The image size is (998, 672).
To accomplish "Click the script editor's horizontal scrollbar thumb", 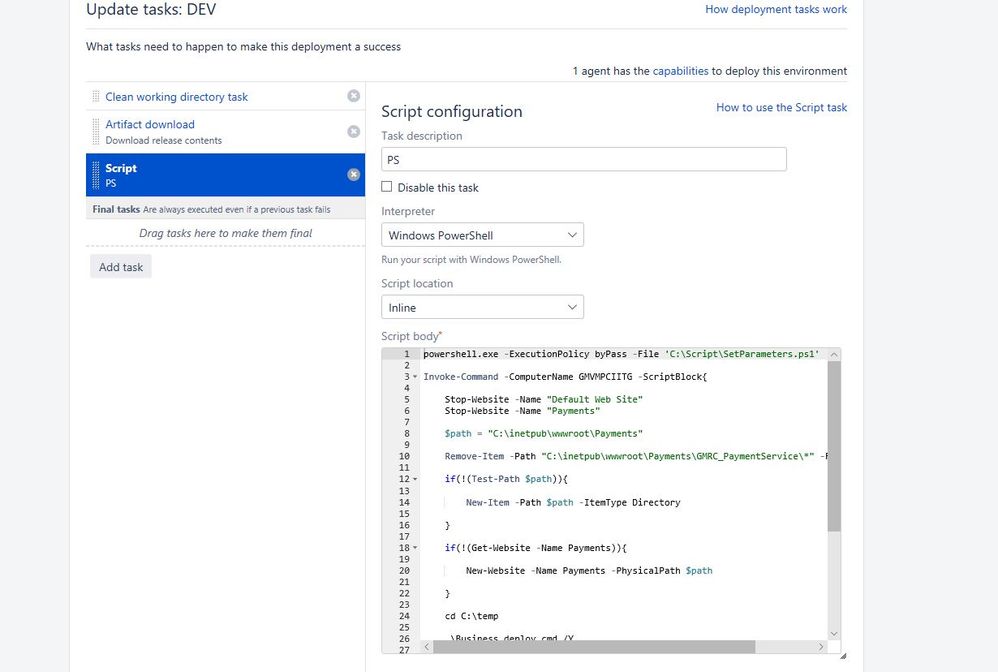I will point(594,647).
